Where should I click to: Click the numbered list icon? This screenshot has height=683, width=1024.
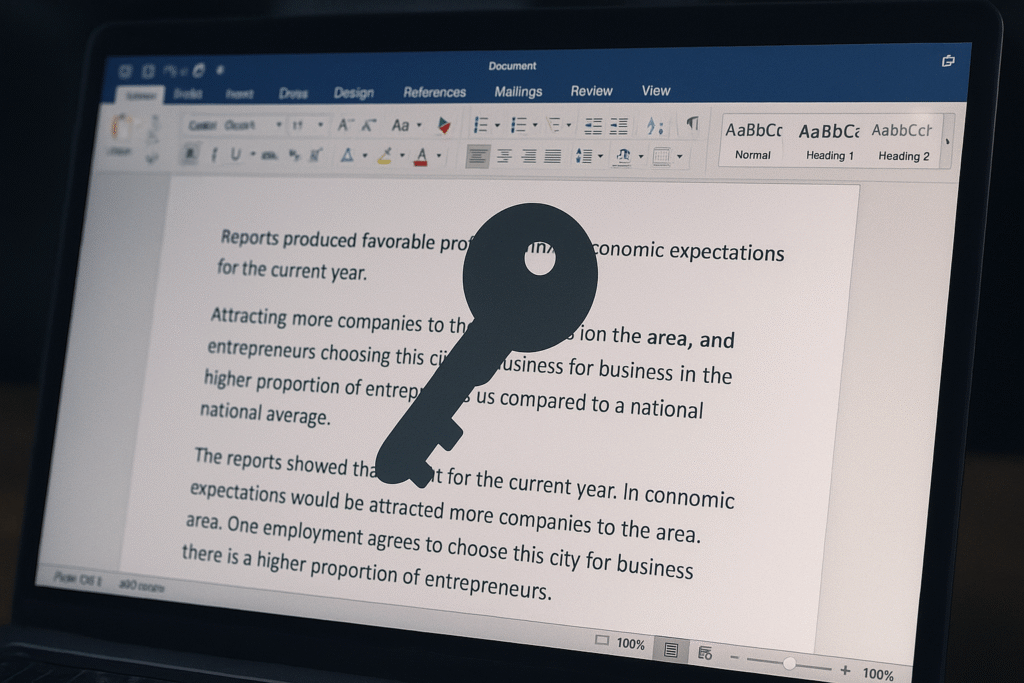pos(519,125)
